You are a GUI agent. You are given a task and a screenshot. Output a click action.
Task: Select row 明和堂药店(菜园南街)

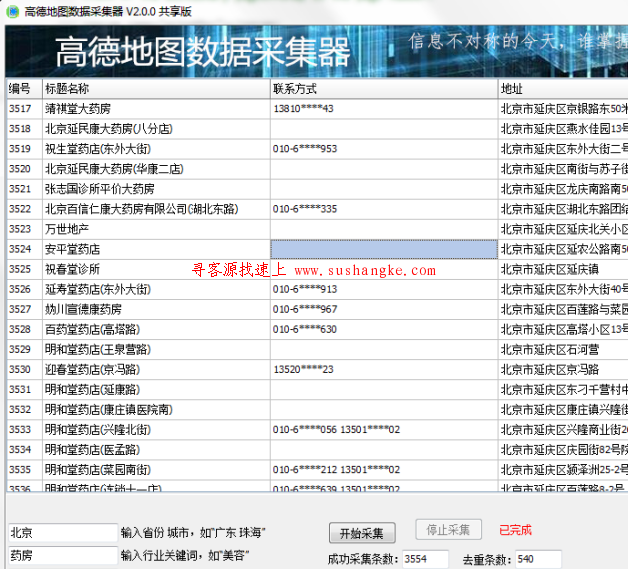[317, 470]
